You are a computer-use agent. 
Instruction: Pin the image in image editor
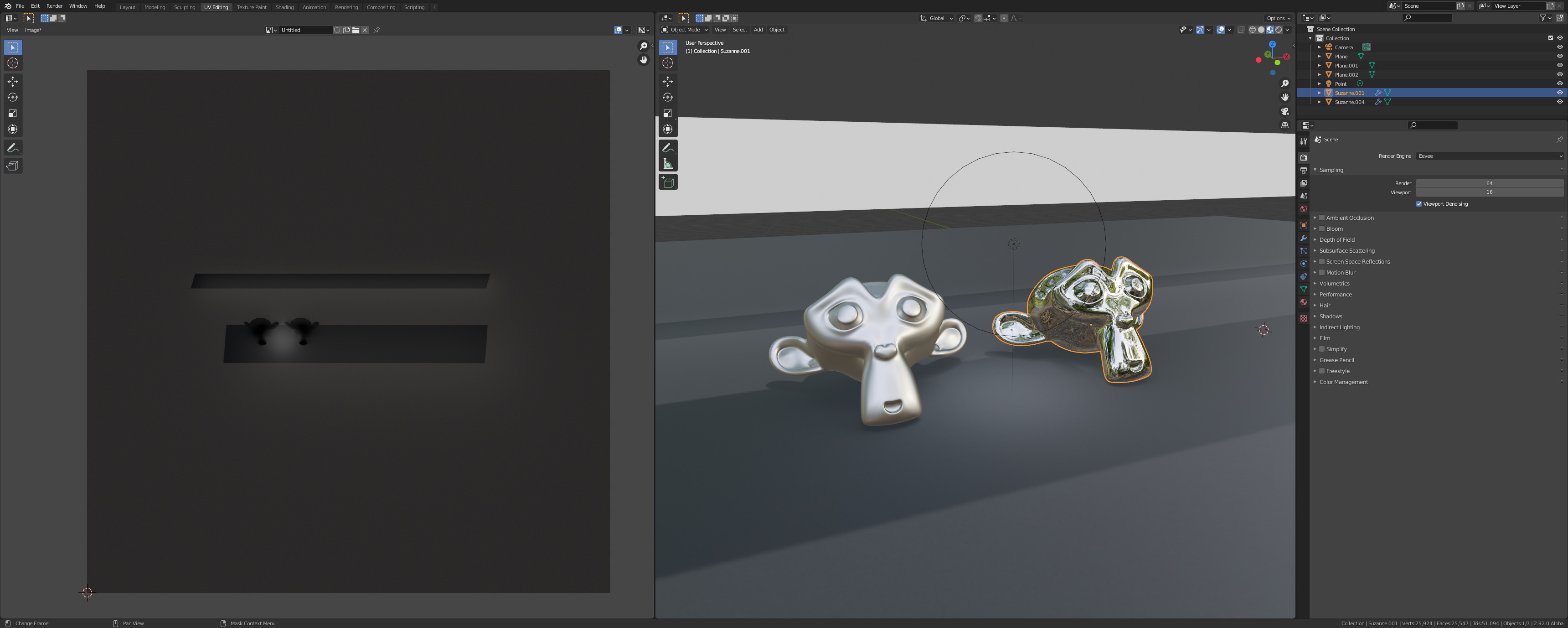click(377, 30)
